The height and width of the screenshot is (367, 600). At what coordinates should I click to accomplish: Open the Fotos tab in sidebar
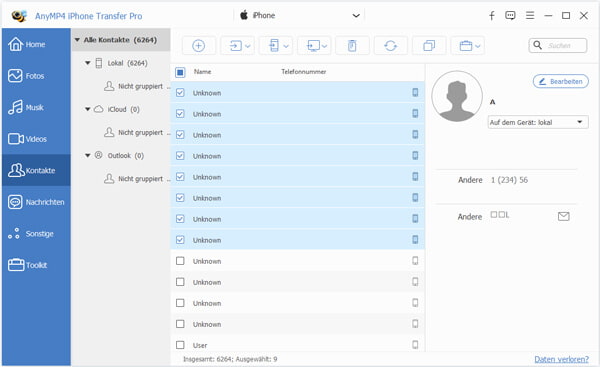click(36, 76)
